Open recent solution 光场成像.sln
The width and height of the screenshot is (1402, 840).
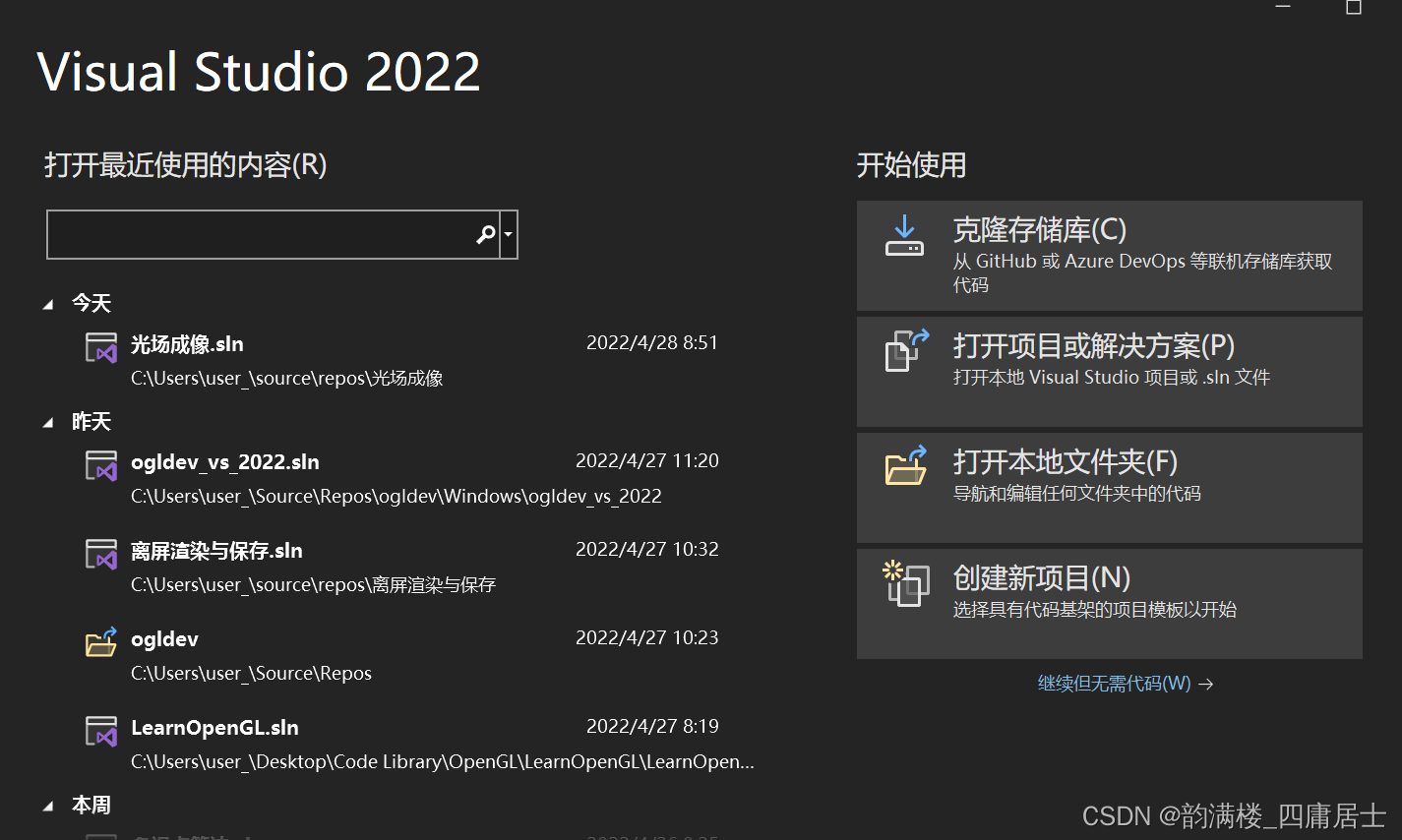point(187,344)
